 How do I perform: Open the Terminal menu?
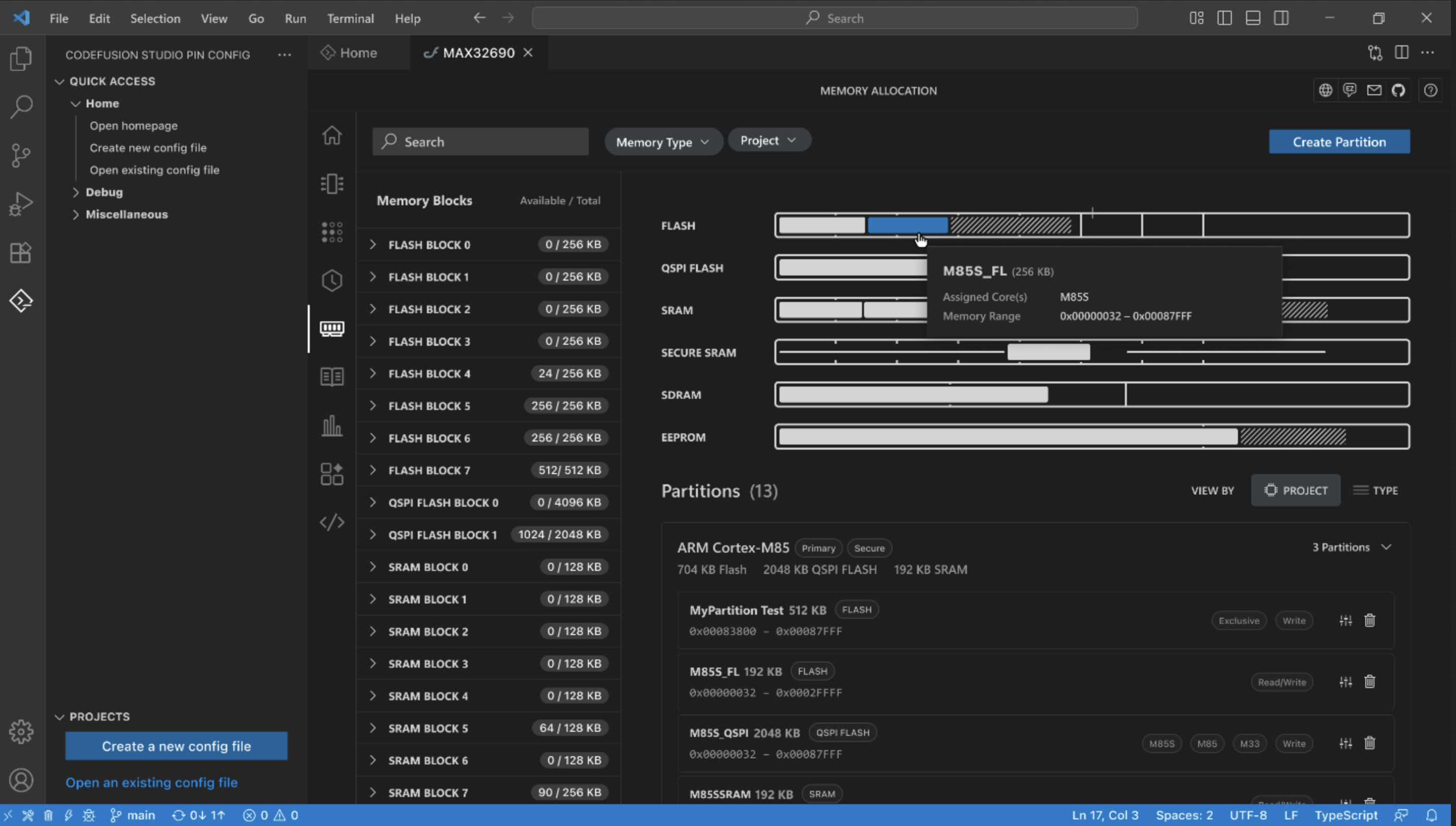click(x=350, y=18)
